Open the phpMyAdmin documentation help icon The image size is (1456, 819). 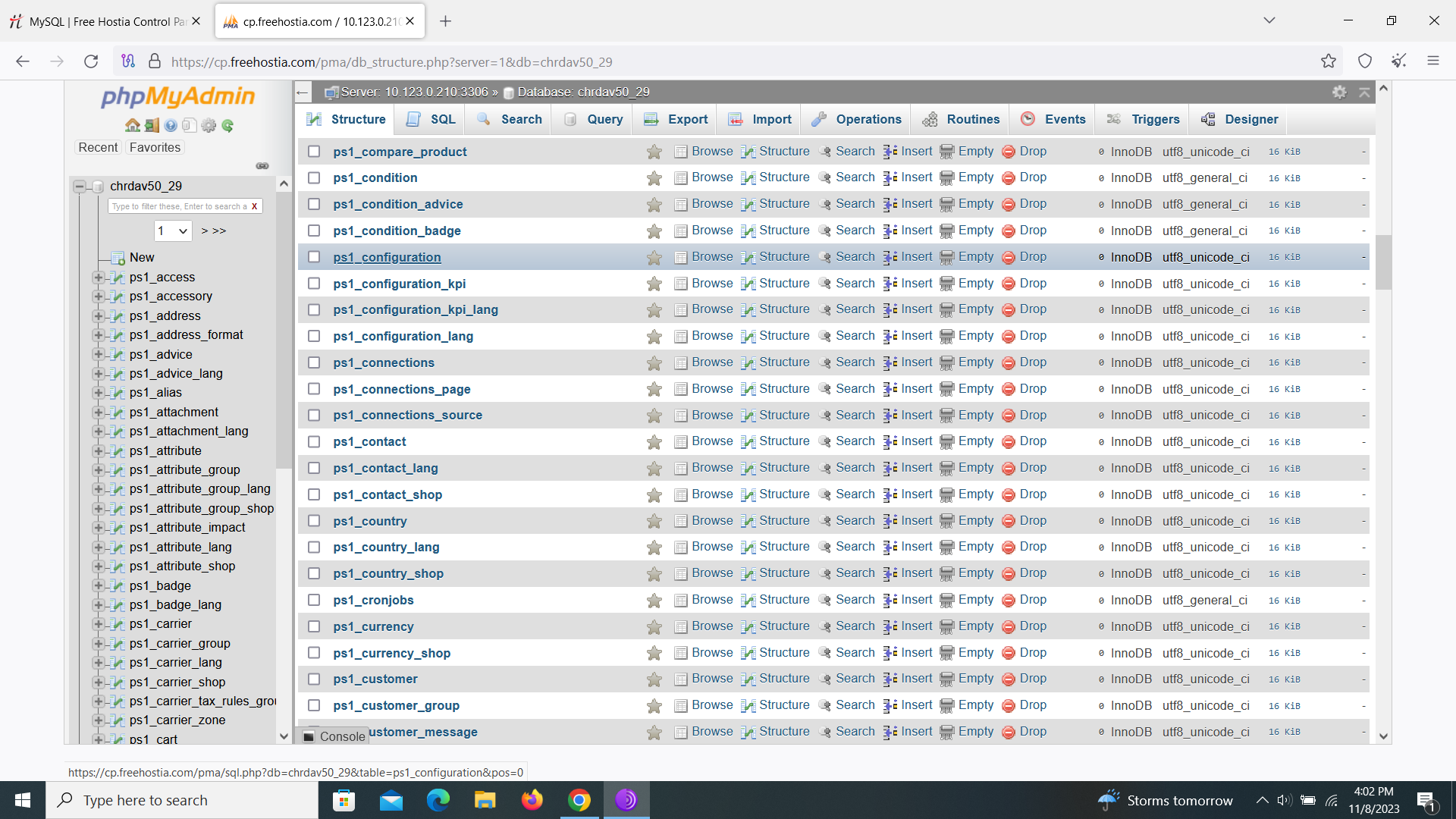171,126
